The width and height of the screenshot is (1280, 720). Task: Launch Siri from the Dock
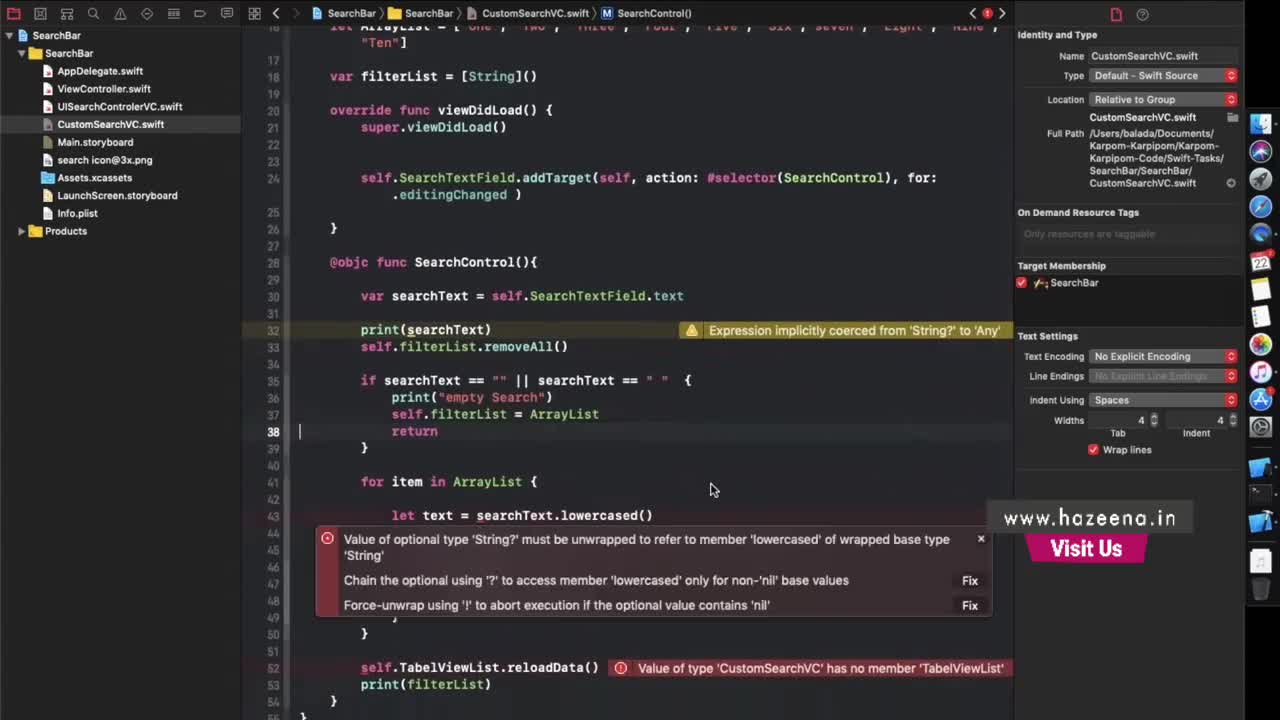[x=1261, y=152]
